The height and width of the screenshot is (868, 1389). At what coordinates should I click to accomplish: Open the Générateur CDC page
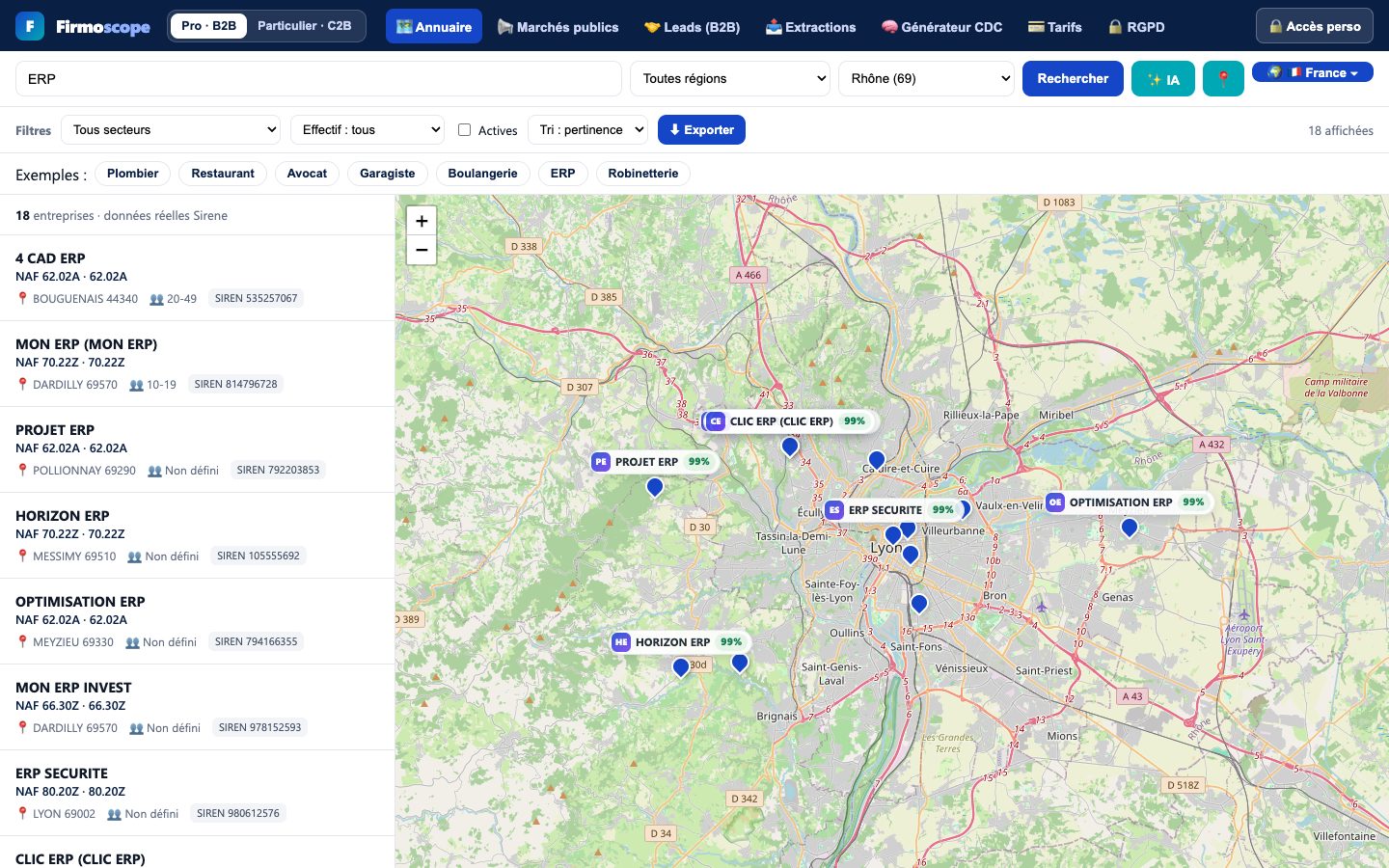click(941, 27)
